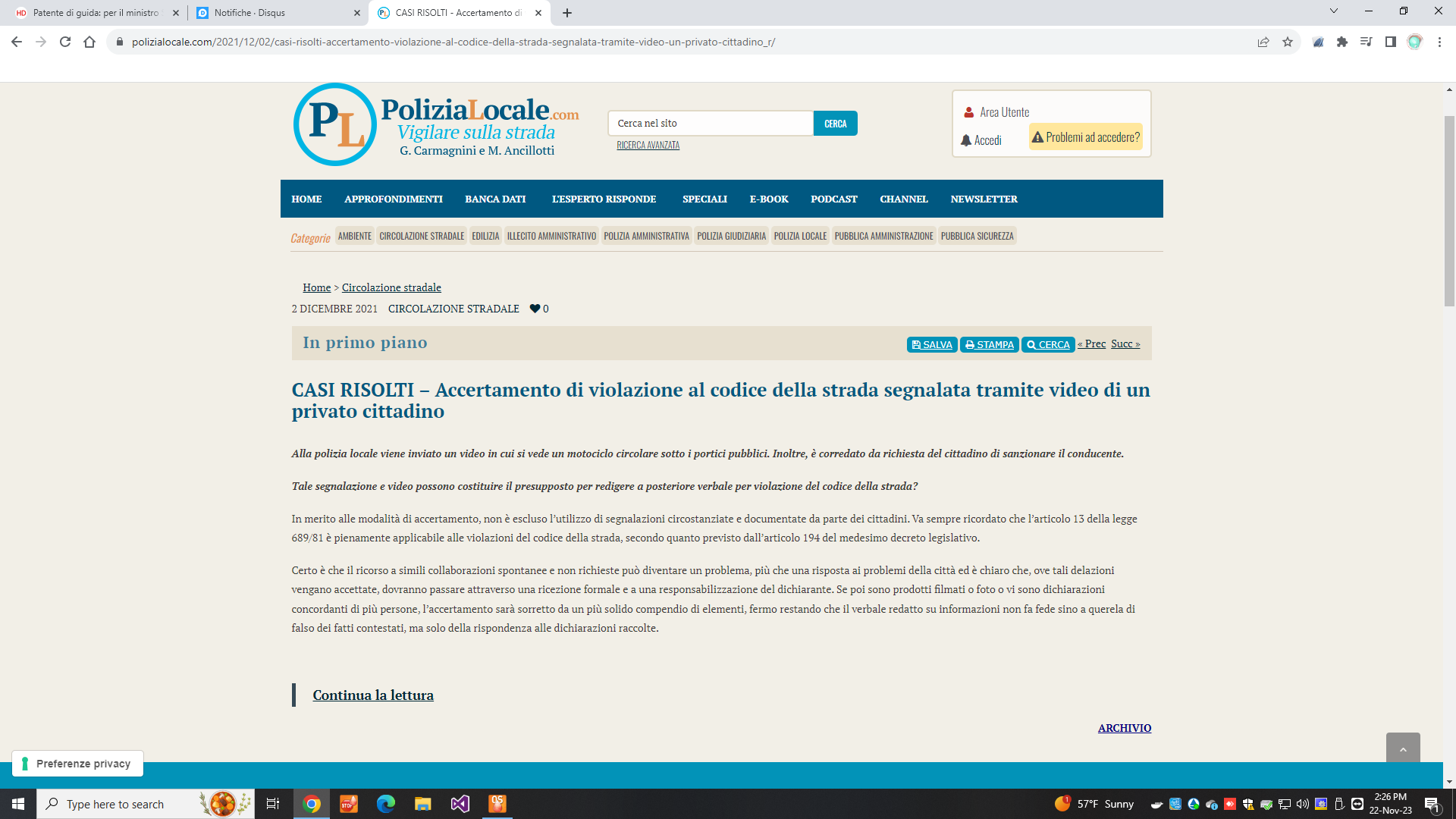Image resolution: width=1456 pixels, height=819 pixels.
Task: Switch to the Notifiche - Disqus tab
Action: click(279, 13)
